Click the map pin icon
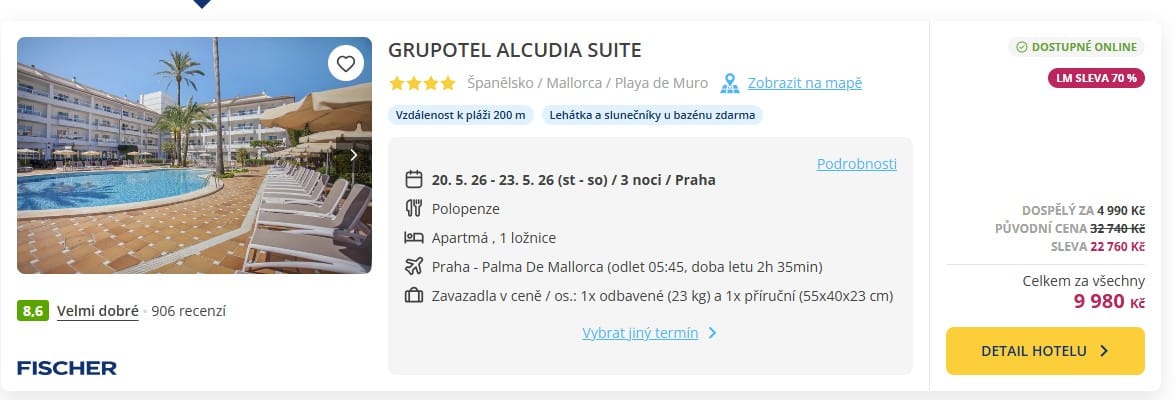 (730, 83)
